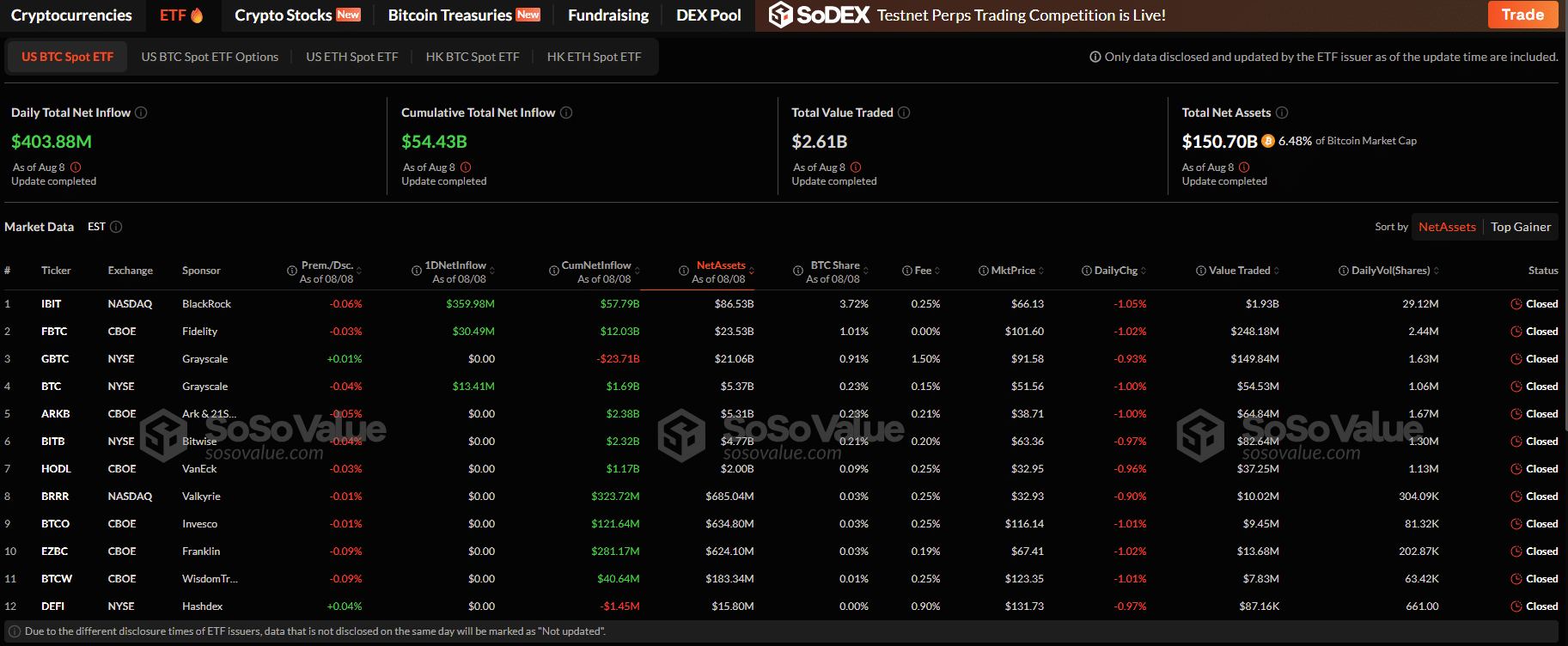Click the info icon beside Daily Total Net Inflow
Viewport: 1568px width, 646px height.
pyautogui.click(x=141, y=113)
